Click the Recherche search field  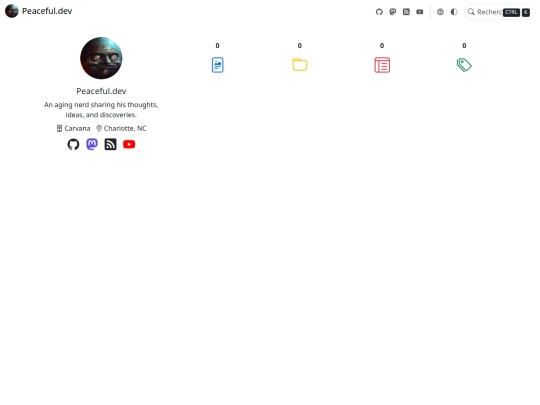(499, 12)
